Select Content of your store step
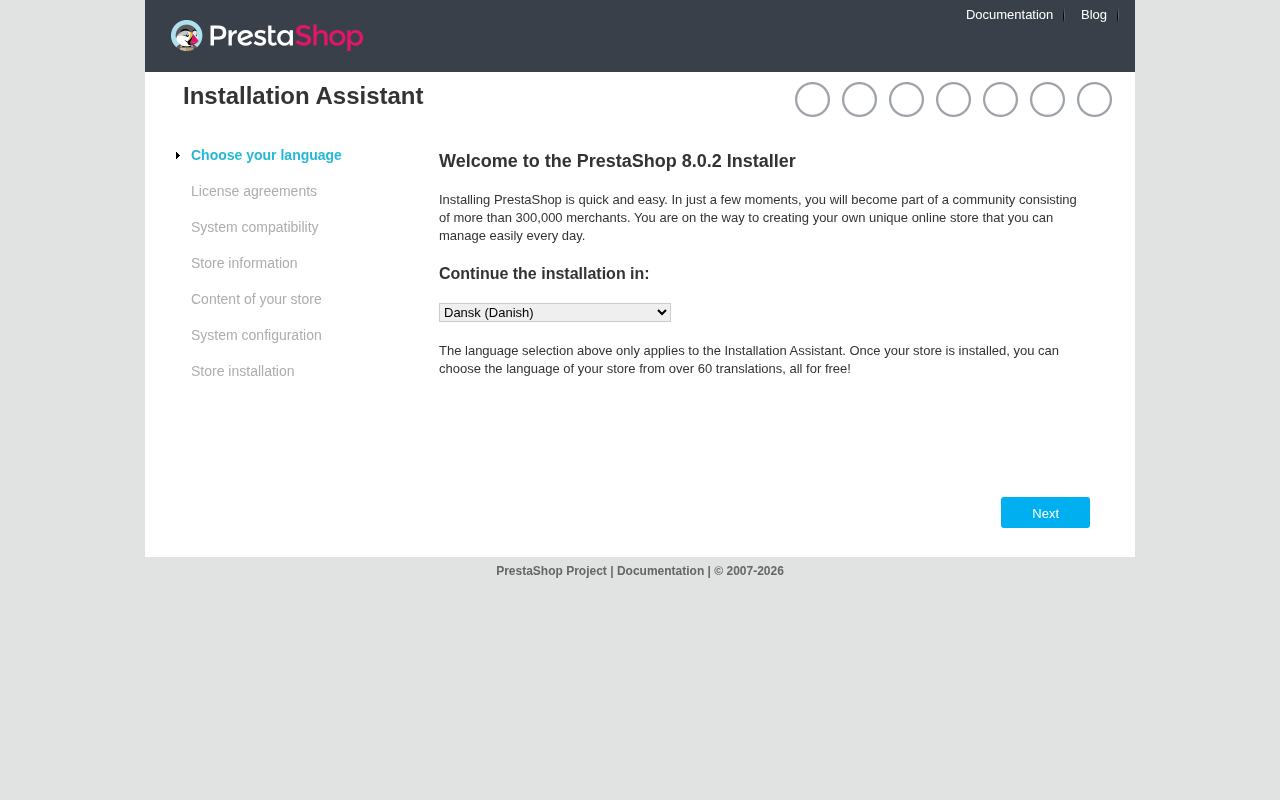The width and height of the screenshot is (1280, 800). click(x=256, y=299)
